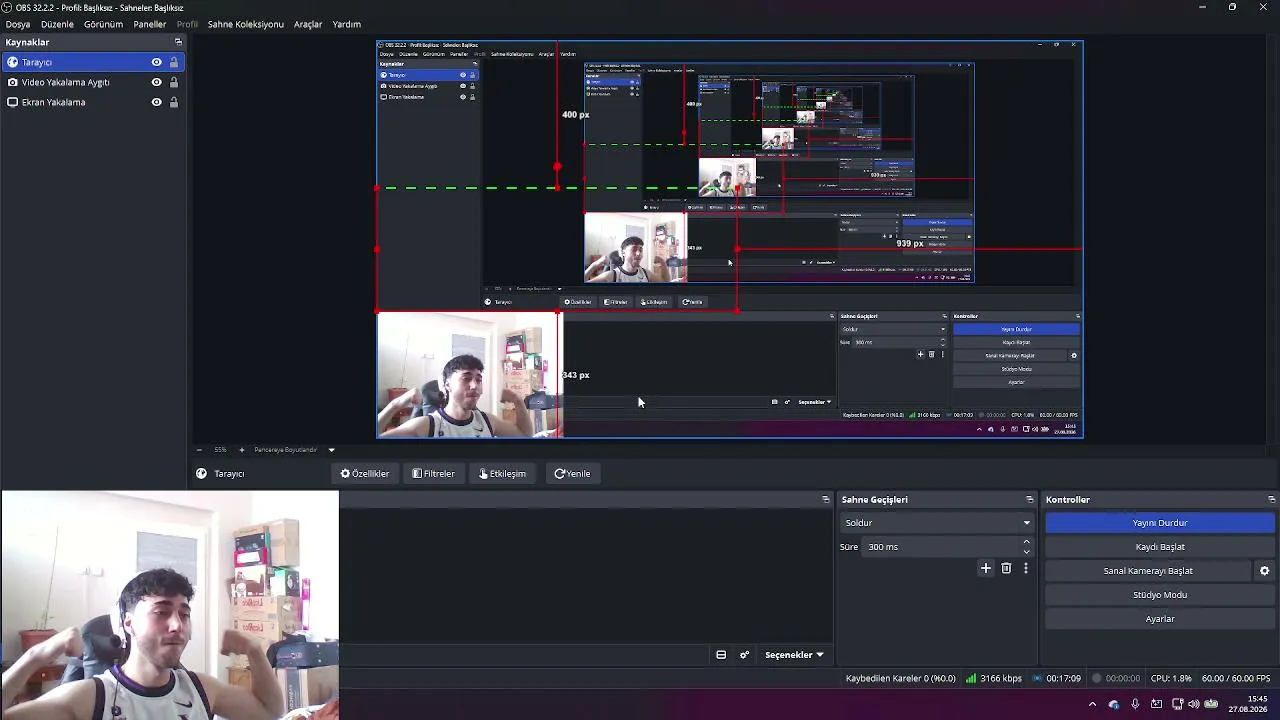1280x720 pixels.
Task: Click the 60.00 / 60.00 FPS status
Action: pos(1236,678)
